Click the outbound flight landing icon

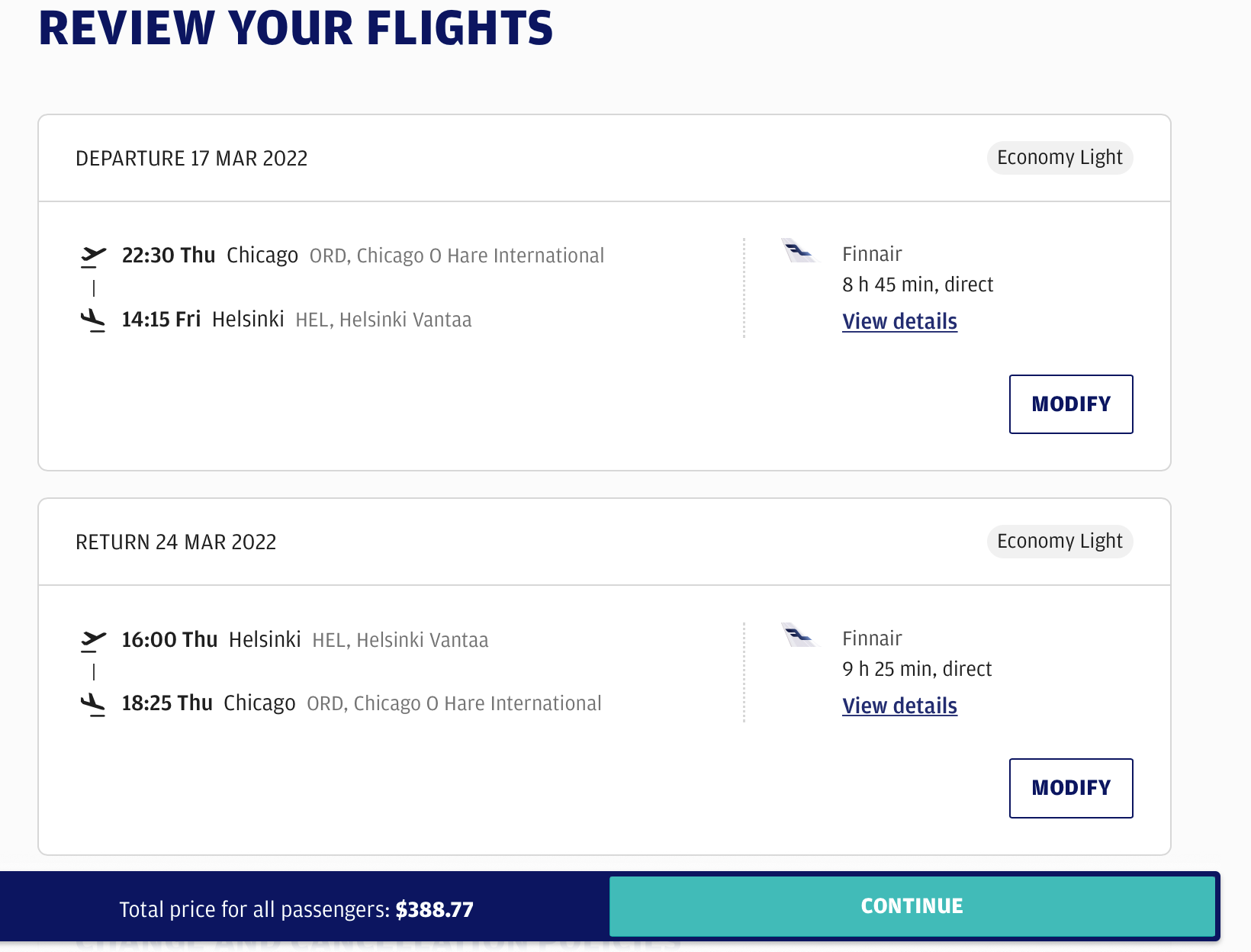(x=93, y=320)
